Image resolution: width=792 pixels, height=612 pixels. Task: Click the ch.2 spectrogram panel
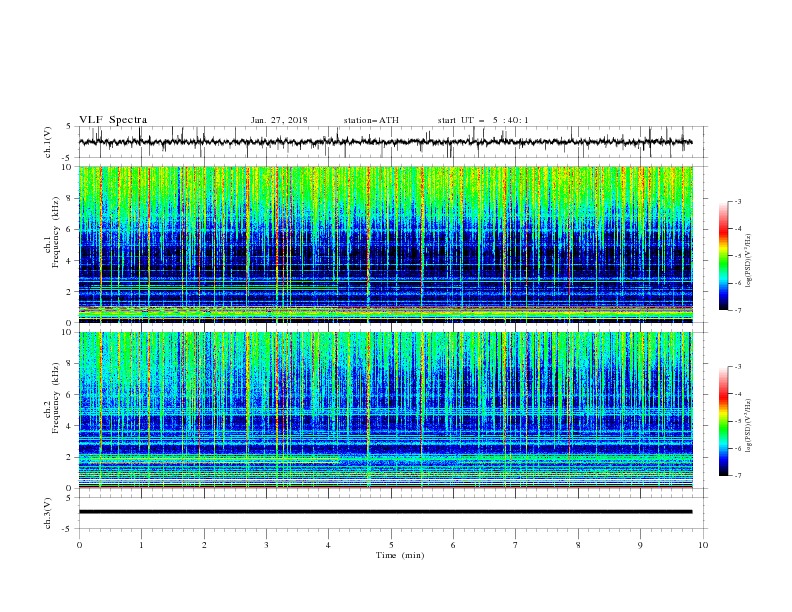[x=386, y=410]
